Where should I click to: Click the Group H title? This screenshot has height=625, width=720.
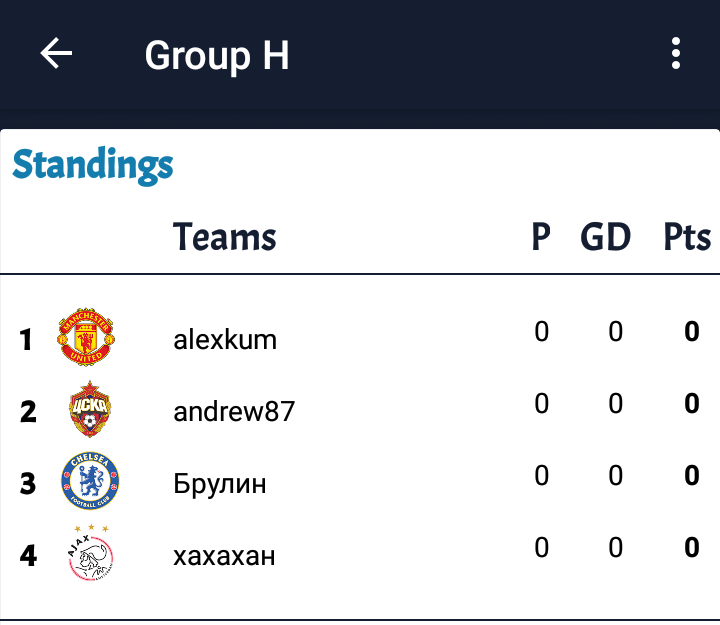(x=217, y=55)
